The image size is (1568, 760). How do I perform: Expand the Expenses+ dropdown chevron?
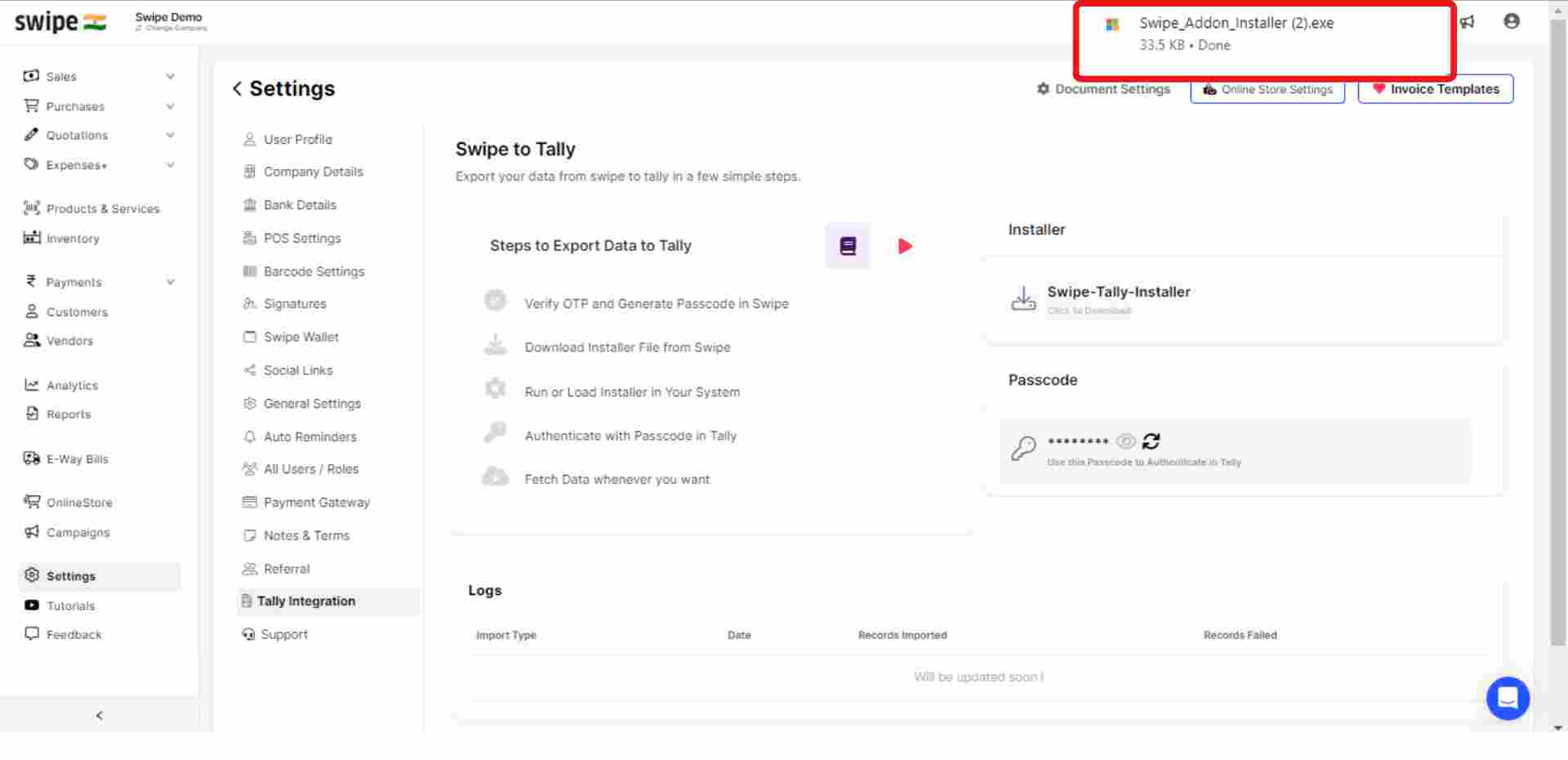coord(170,164)
